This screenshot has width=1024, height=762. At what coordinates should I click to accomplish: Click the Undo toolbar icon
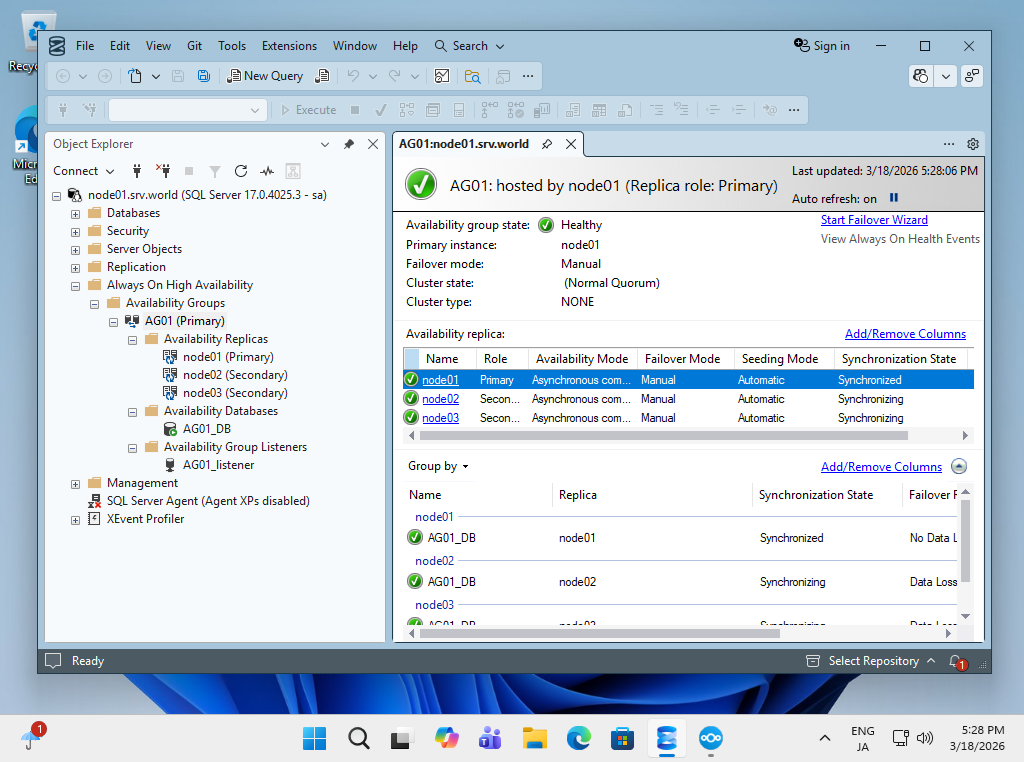point(353,76)
